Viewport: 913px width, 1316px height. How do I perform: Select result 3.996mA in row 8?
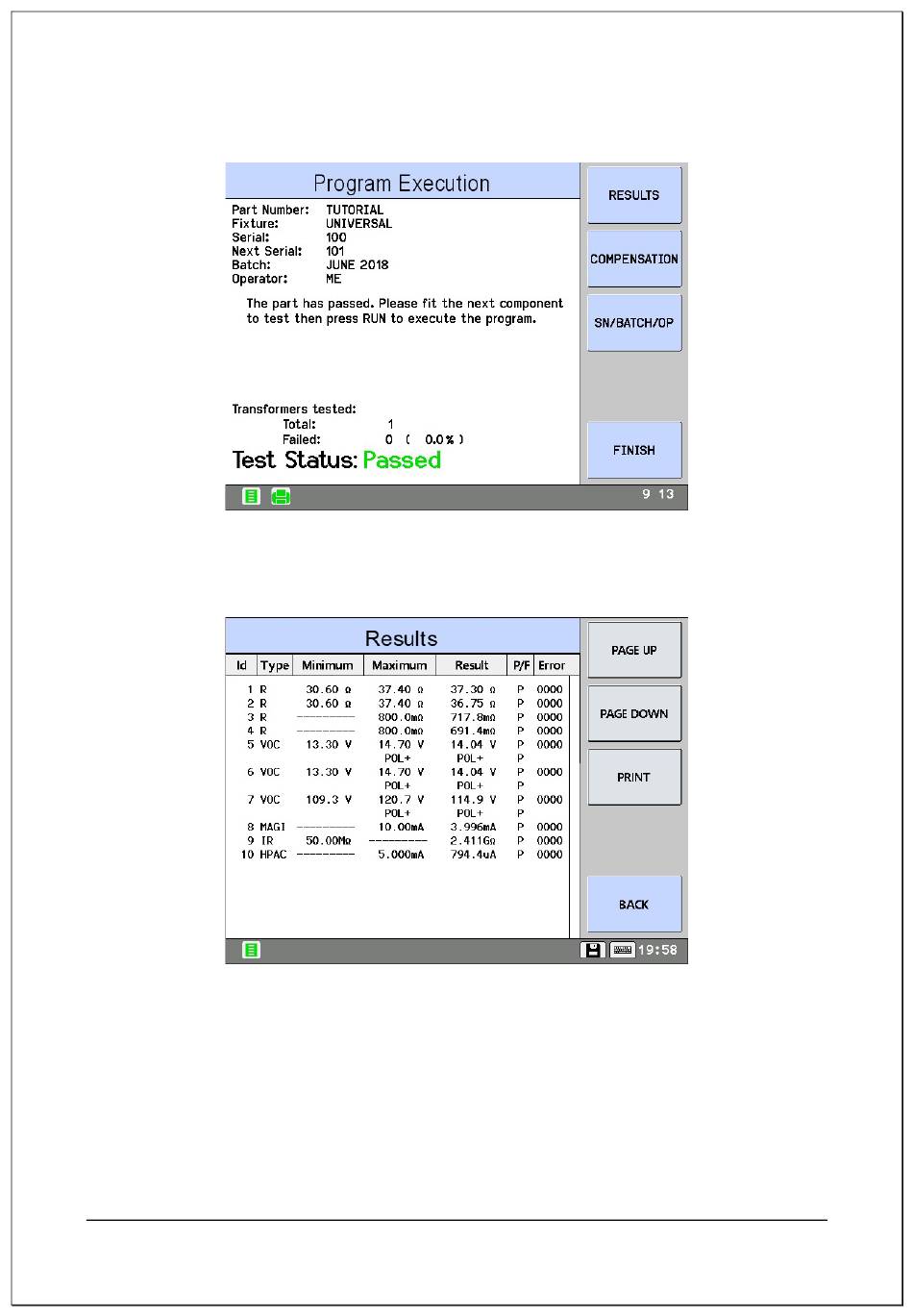tap(473, 827)
